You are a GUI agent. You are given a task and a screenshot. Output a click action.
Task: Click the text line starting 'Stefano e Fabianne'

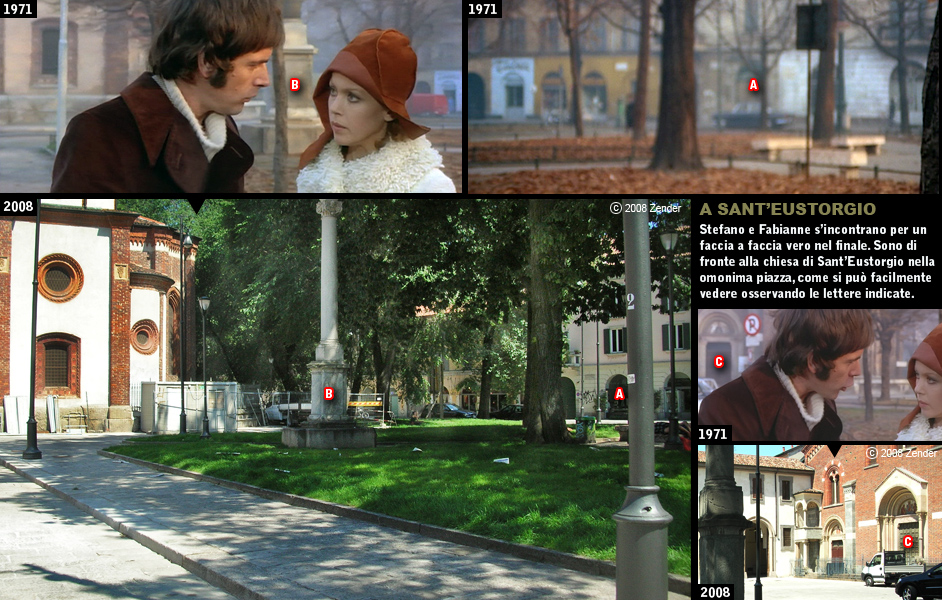point(813,229)
